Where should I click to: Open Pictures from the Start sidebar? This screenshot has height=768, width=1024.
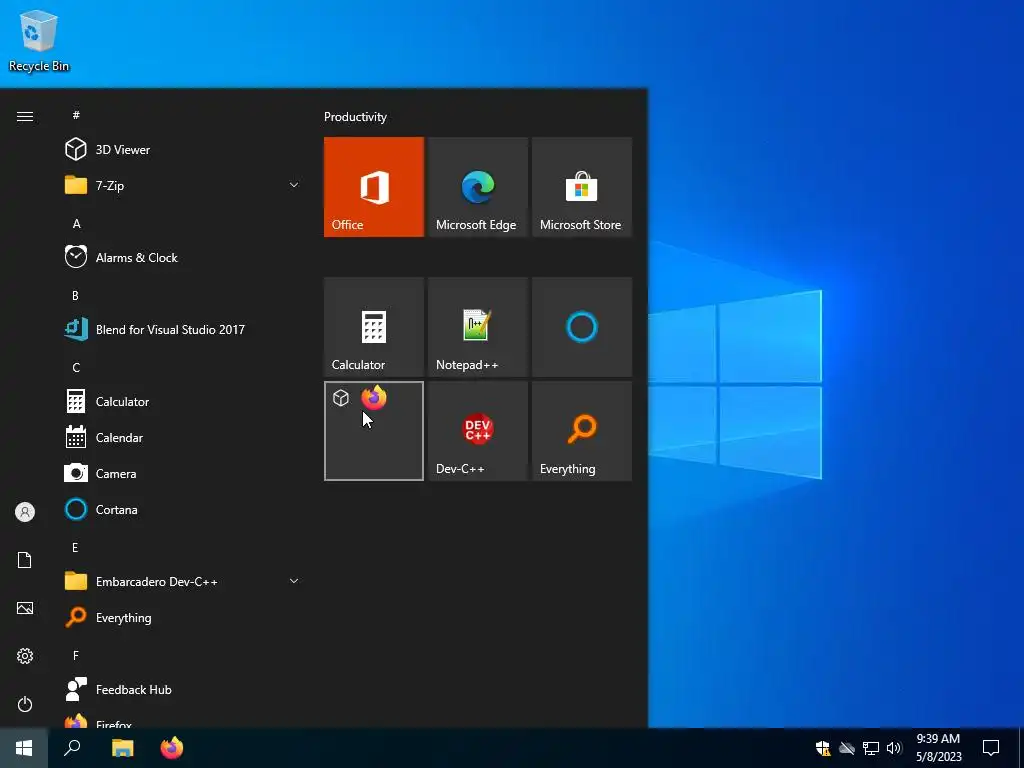point(25,608)
